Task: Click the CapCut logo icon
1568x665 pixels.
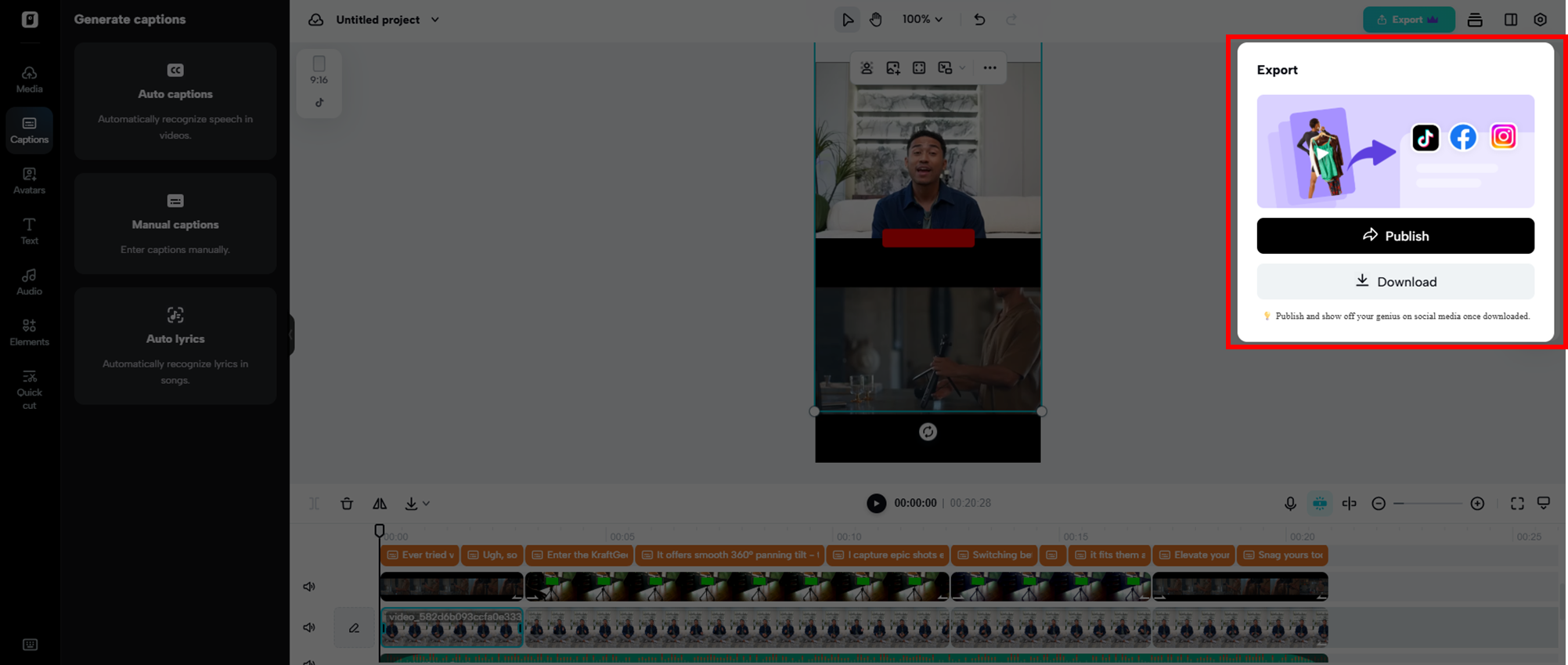Action: pos(30,20)
